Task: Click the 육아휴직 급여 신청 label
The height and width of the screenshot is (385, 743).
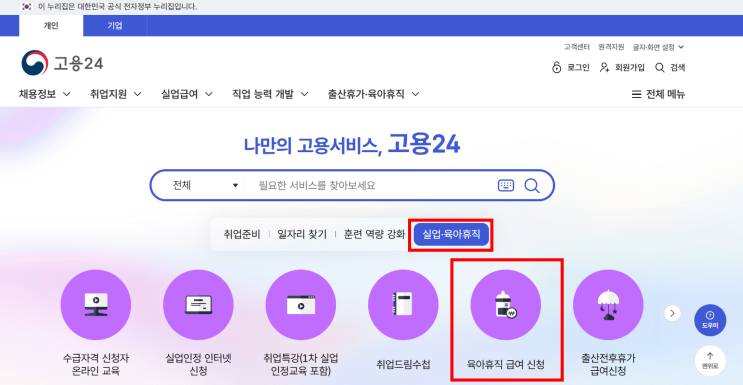Action: (x=506, y=365)
